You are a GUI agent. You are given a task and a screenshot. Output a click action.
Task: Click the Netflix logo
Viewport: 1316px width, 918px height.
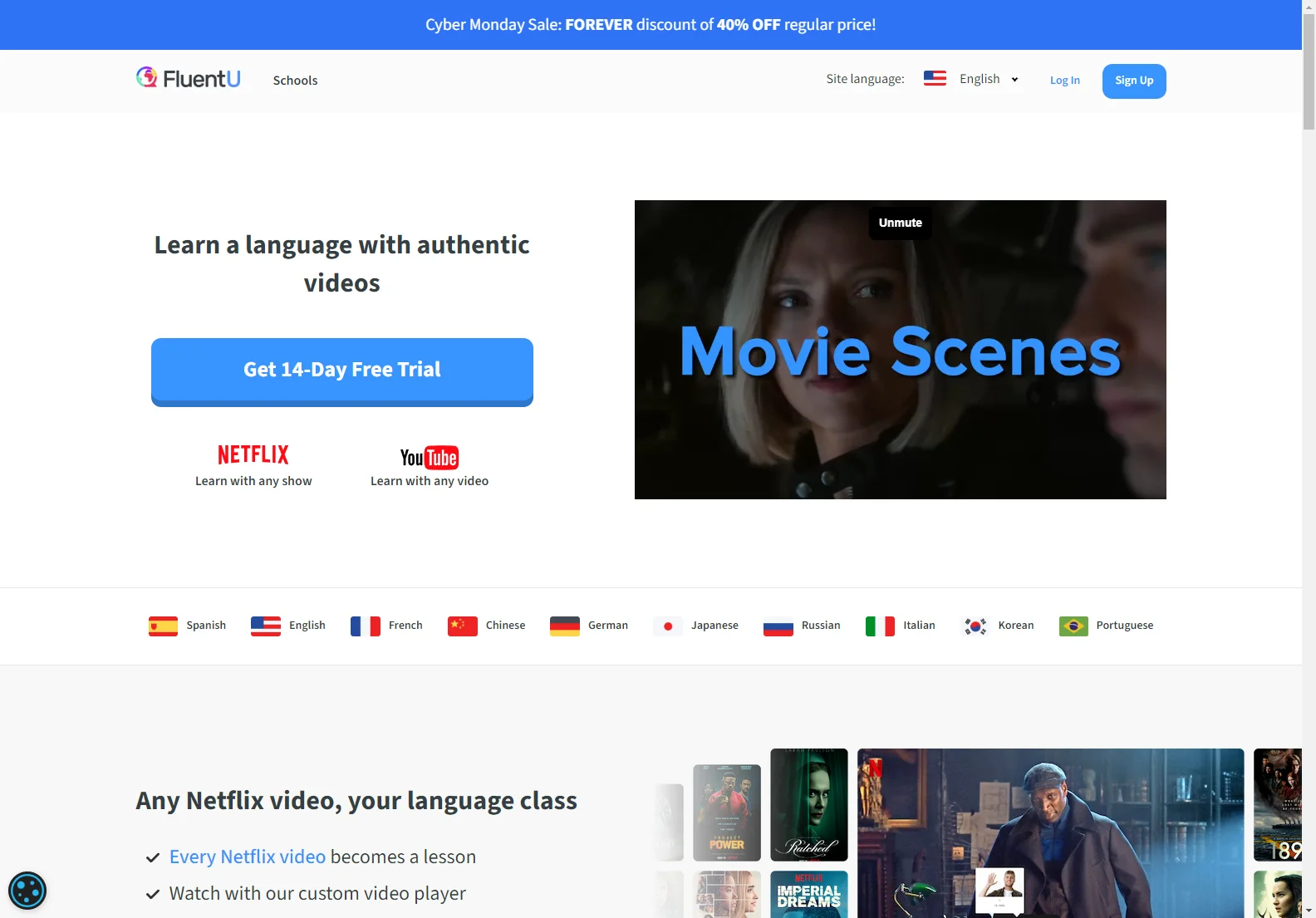[x=253, y=454]
